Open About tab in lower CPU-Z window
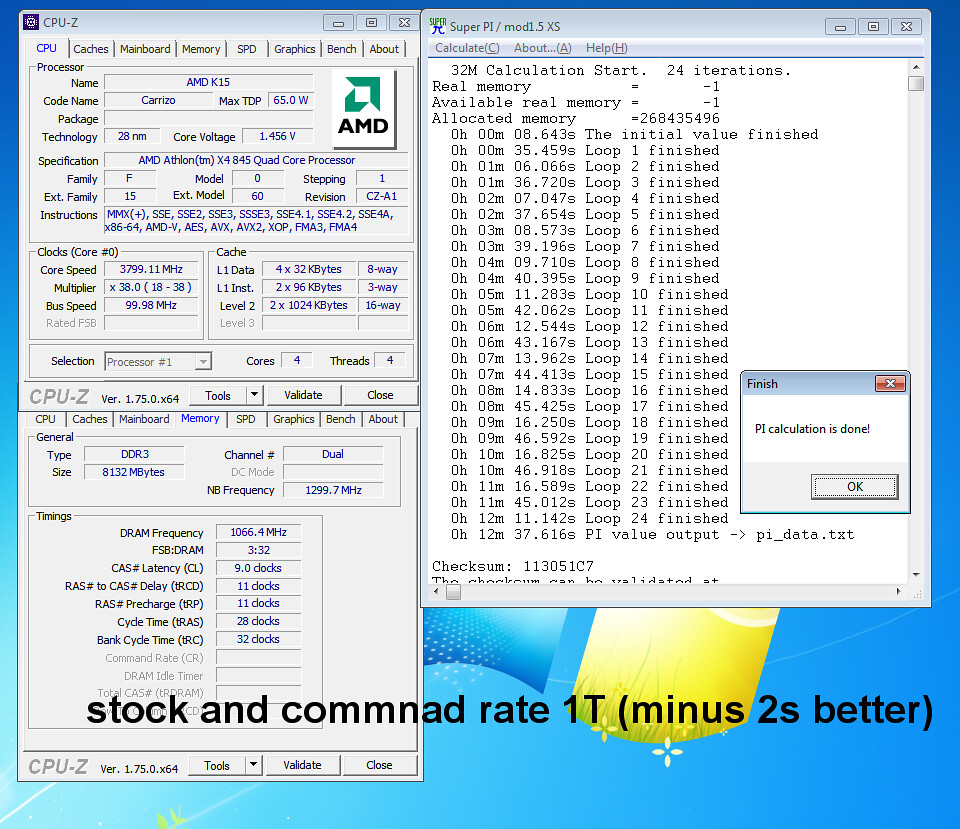This screenshot has height=829, width=960. coord(383,419)
